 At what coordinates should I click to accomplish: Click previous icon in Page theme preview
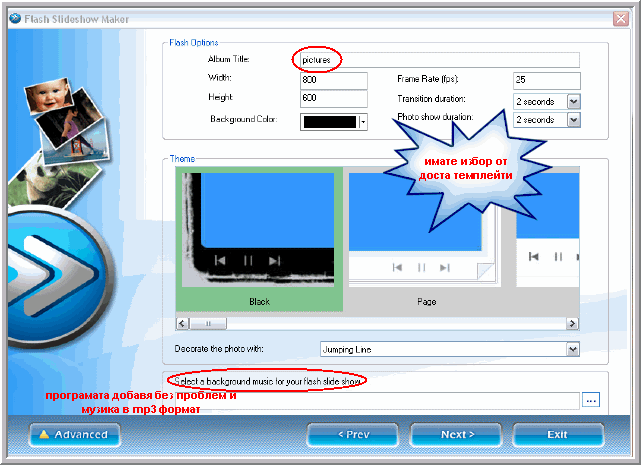397,267
